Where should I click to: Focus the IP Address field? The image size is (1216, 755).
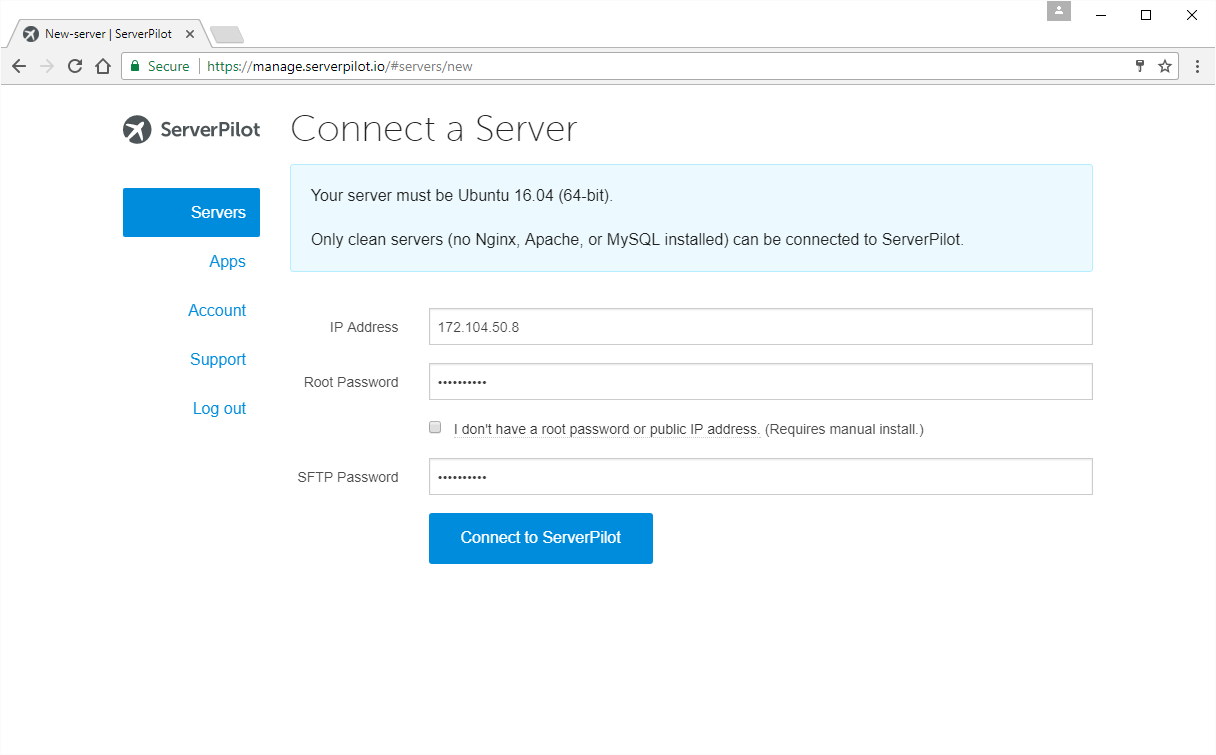(760, 327)
